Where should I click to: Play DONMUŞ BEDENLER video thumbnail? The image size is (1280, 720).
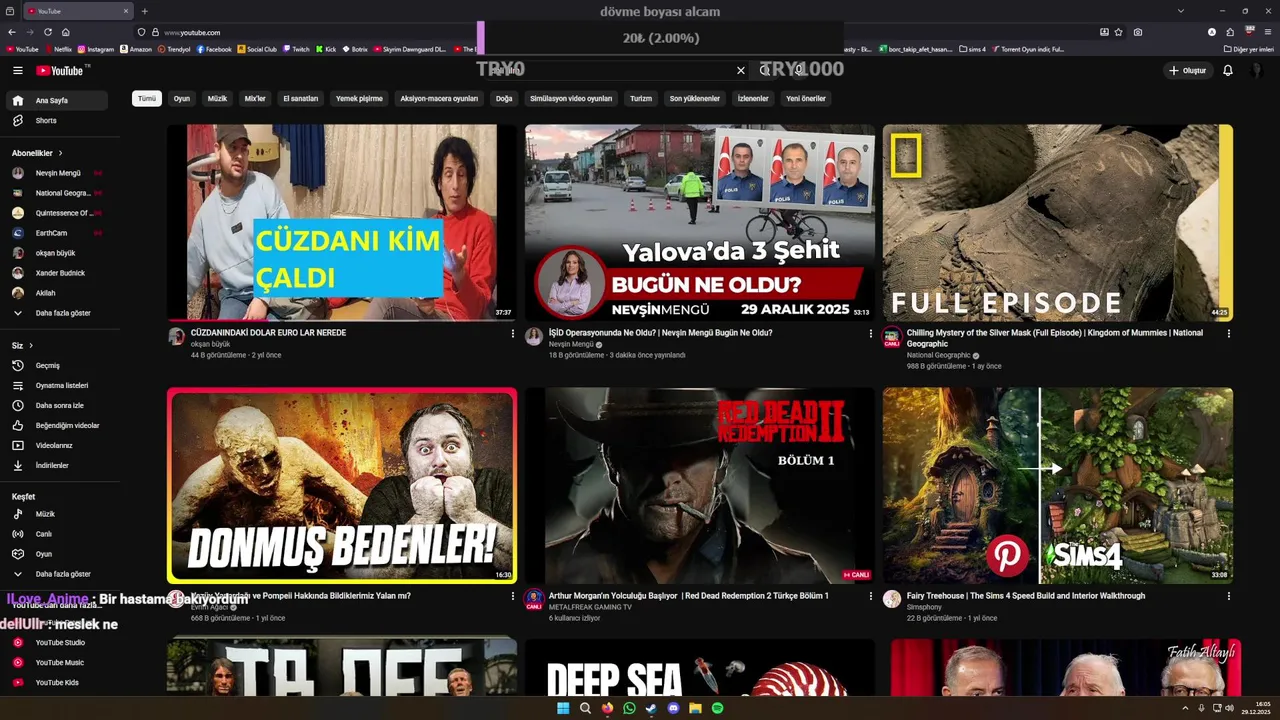pos(342,486)
